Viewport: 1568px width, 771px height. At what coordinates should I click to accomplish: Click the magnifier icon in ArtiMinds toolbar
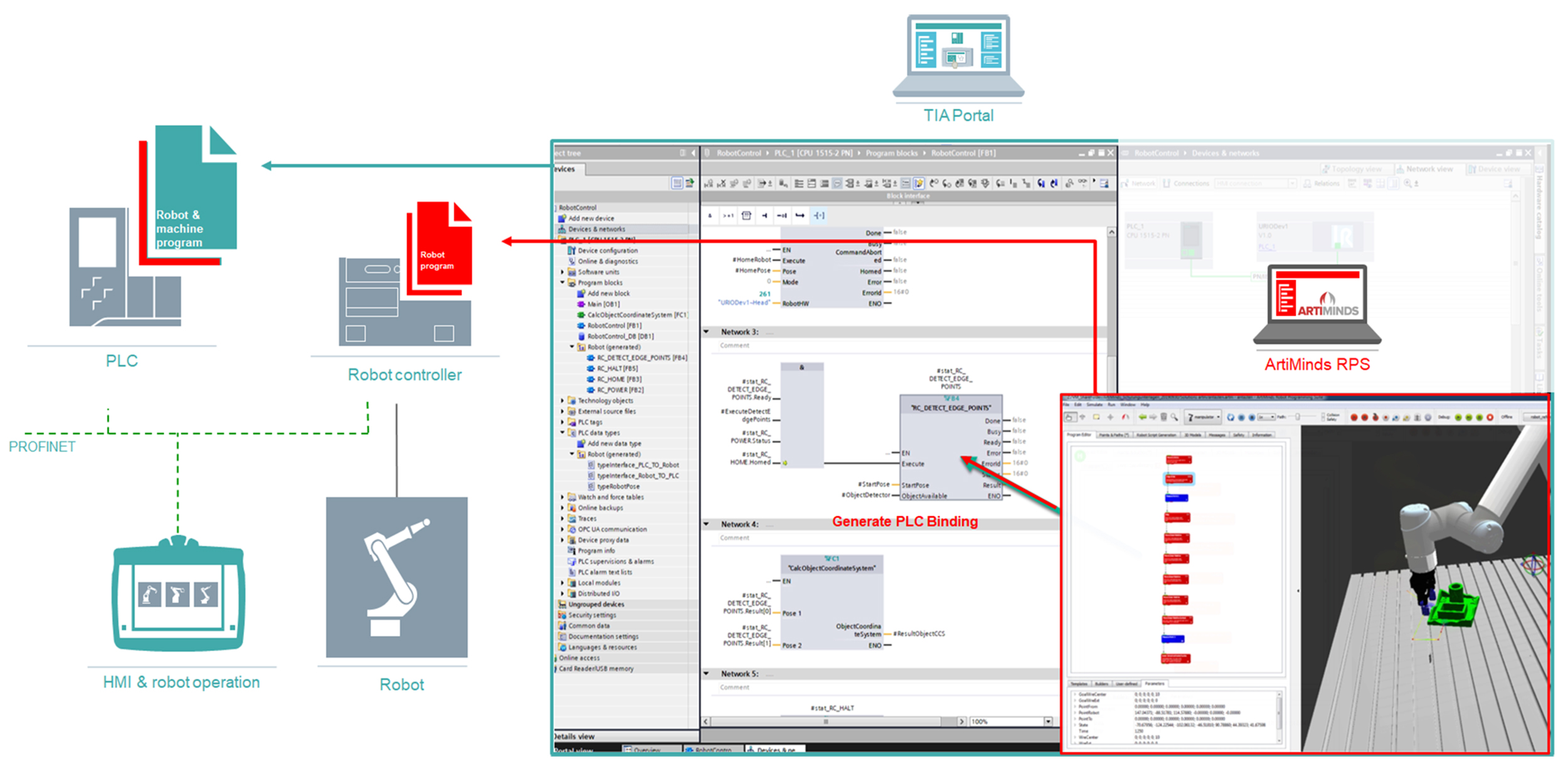coord(1174,417)
